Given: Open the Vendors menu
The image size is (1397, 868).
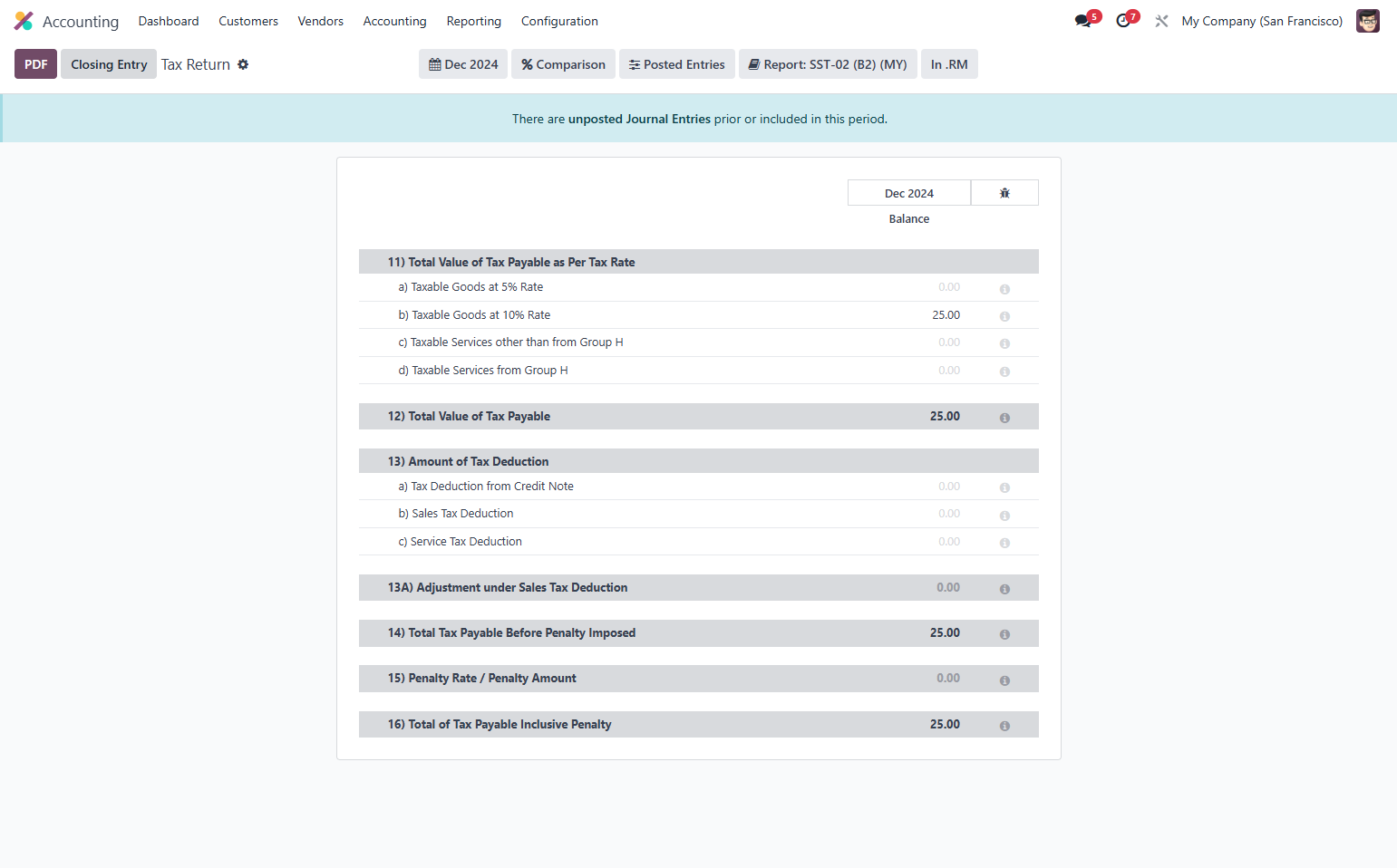Looking at the screenshot, I should [321, 21].
